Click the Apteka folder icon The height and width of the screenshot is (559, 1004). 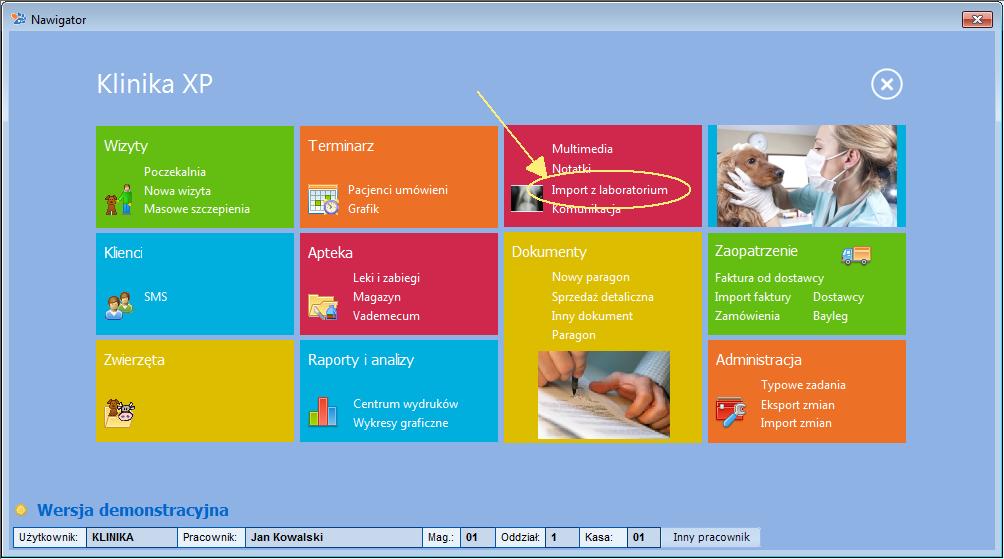click(x=323, y=307)
